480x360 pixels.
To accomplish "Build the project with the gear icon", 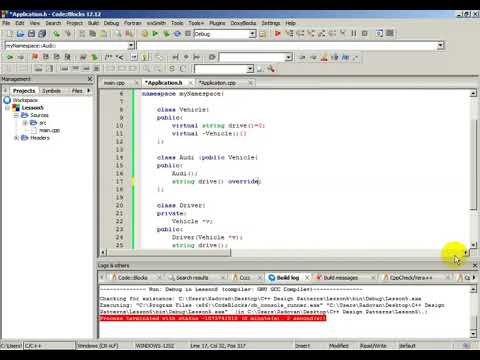I will 144,34.
